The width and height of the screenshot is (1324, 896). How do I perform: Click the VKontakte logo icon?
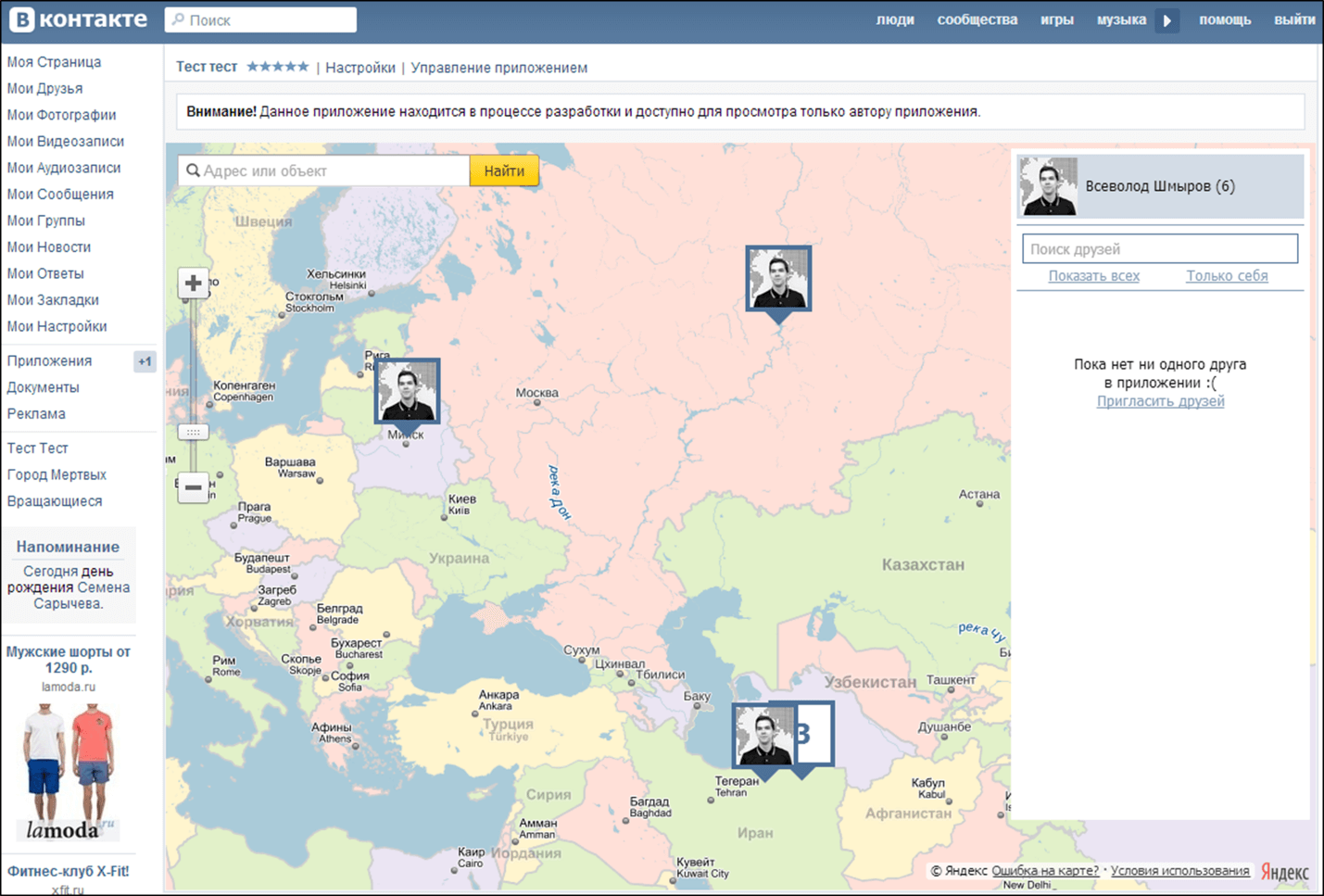pyautogui.click(x=21, y=19)
